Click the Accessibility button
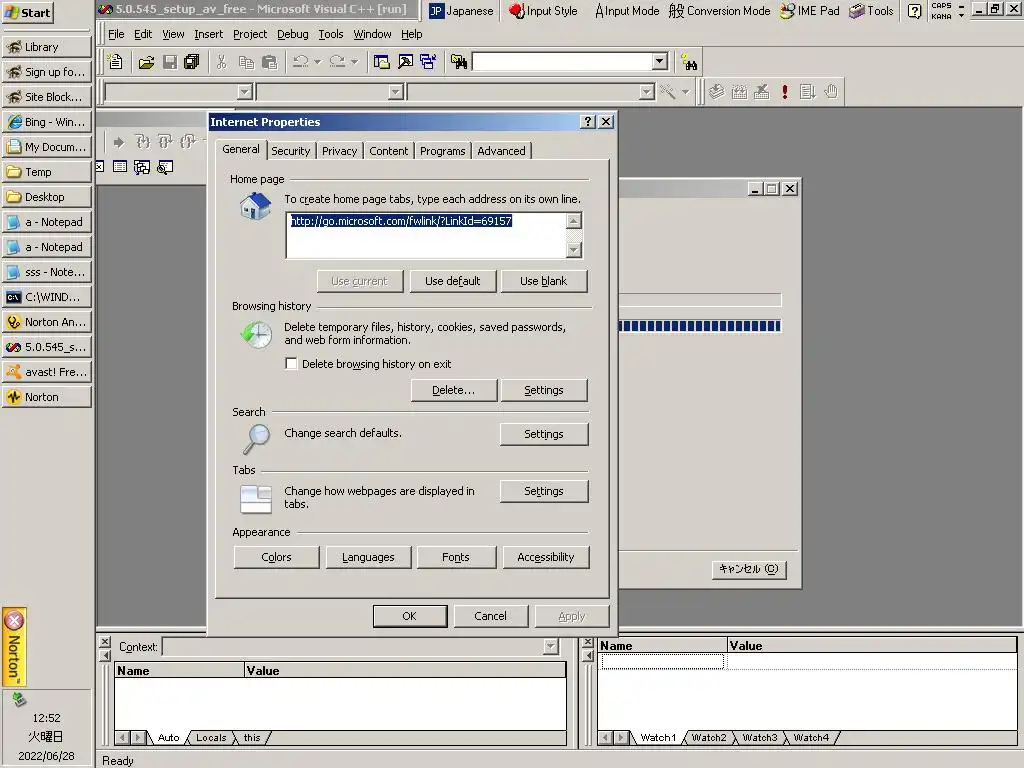Image resolution: width=1024 pixels, height=768 pixels. pos(546,557)
